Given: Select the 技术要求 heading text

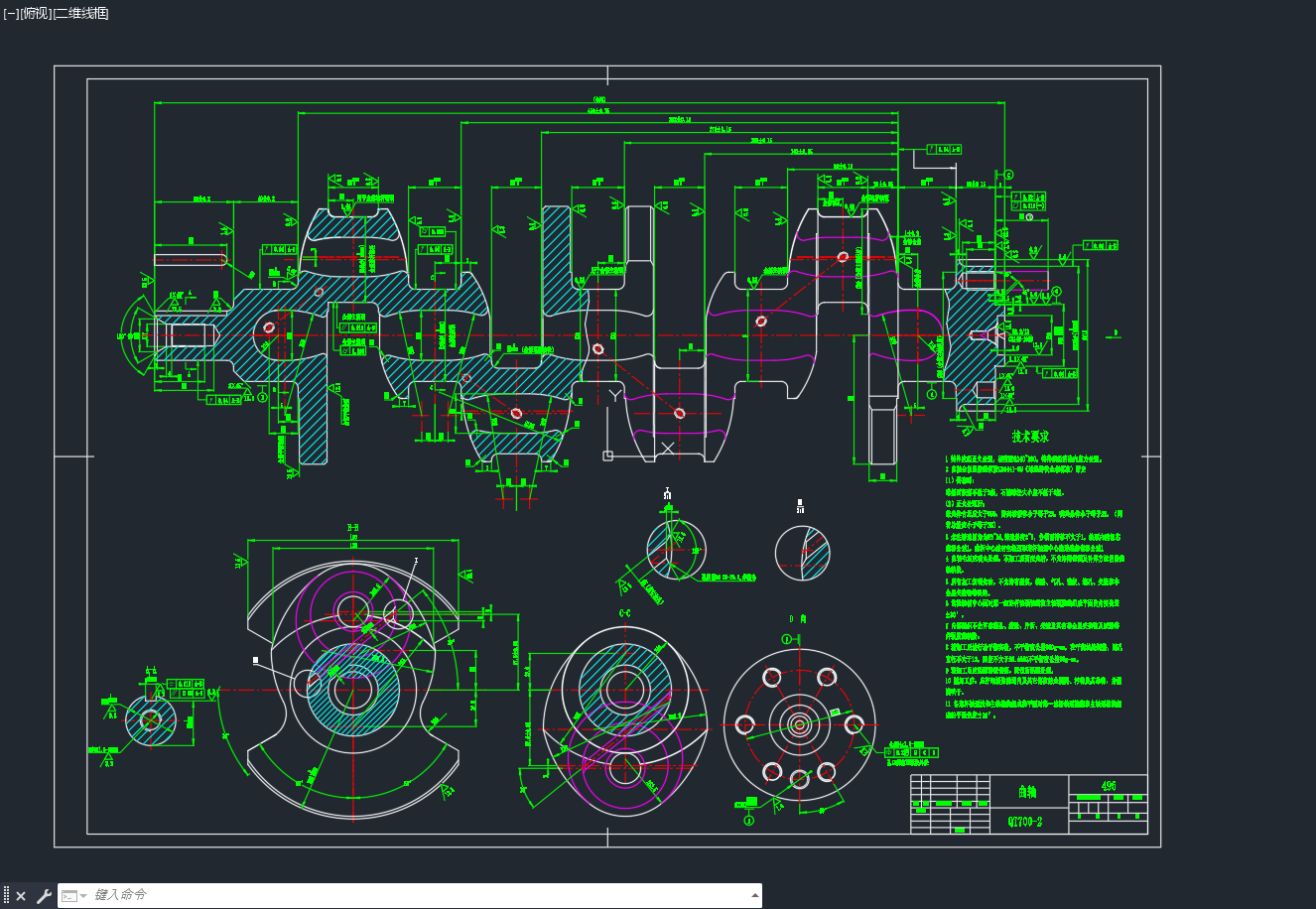Looking at the screenshot, I should (x=1030, y=436).
